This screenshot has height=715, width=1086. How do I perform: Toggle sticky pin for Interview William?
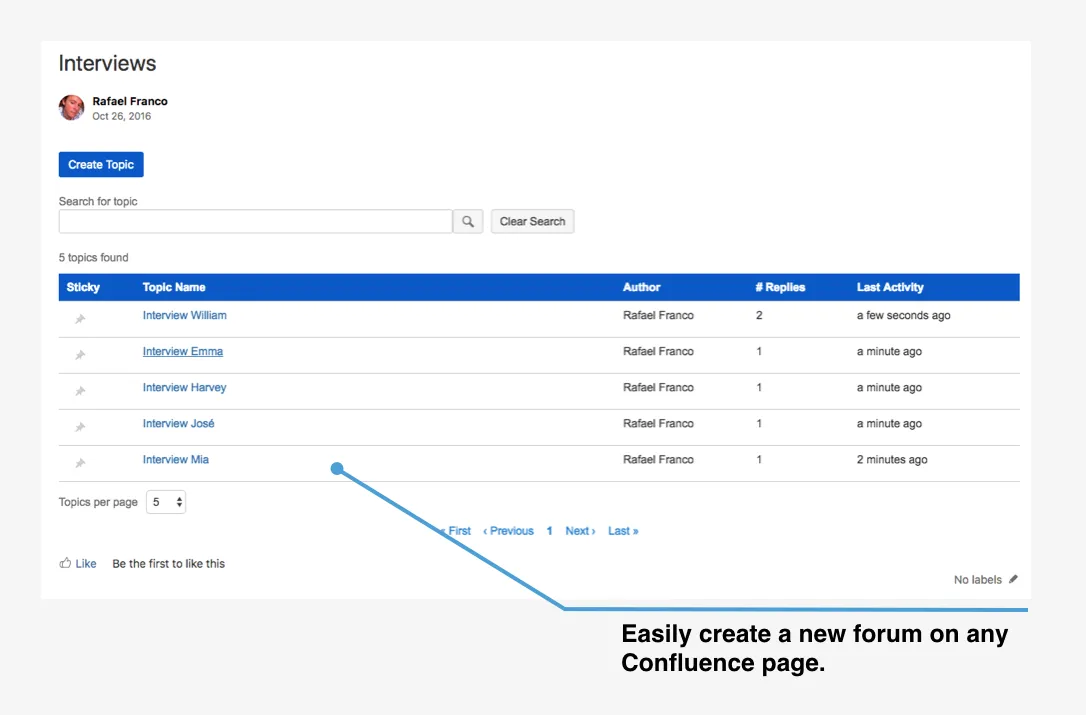point(80,319)
